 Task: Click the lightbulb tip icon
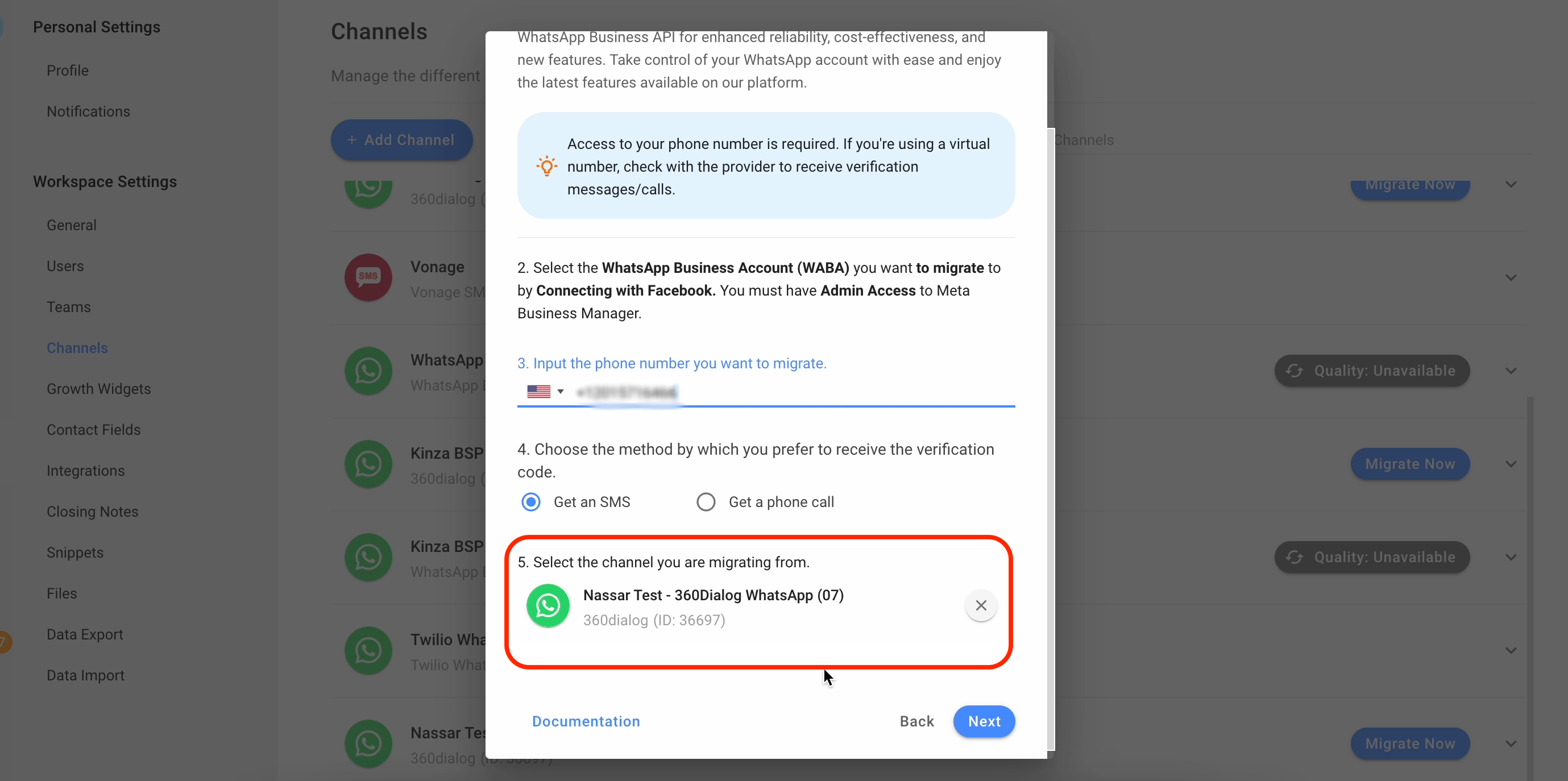[546, 165]
